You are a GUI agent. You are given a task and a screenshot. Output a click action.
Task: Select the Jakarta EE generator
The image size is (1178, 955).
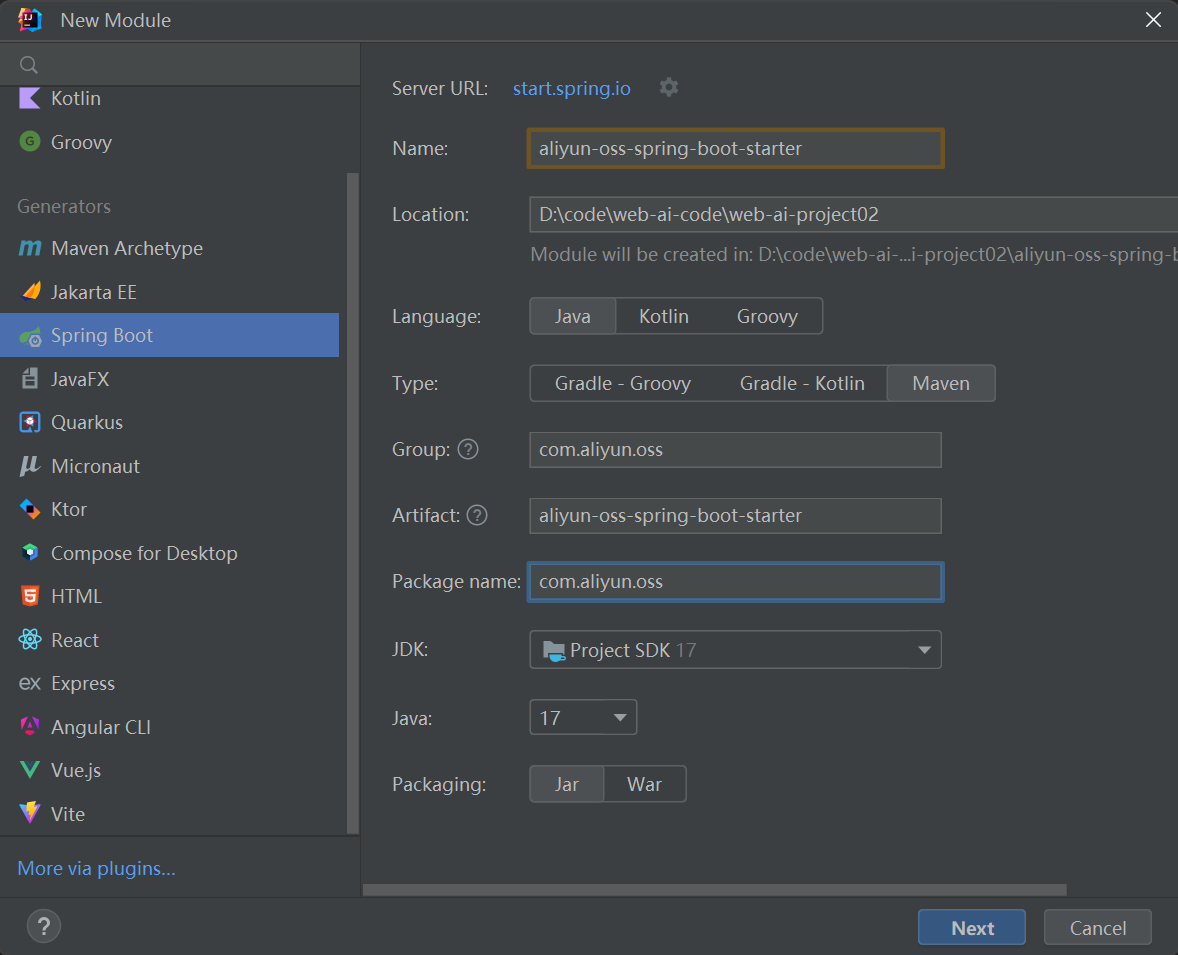[170, 292]
